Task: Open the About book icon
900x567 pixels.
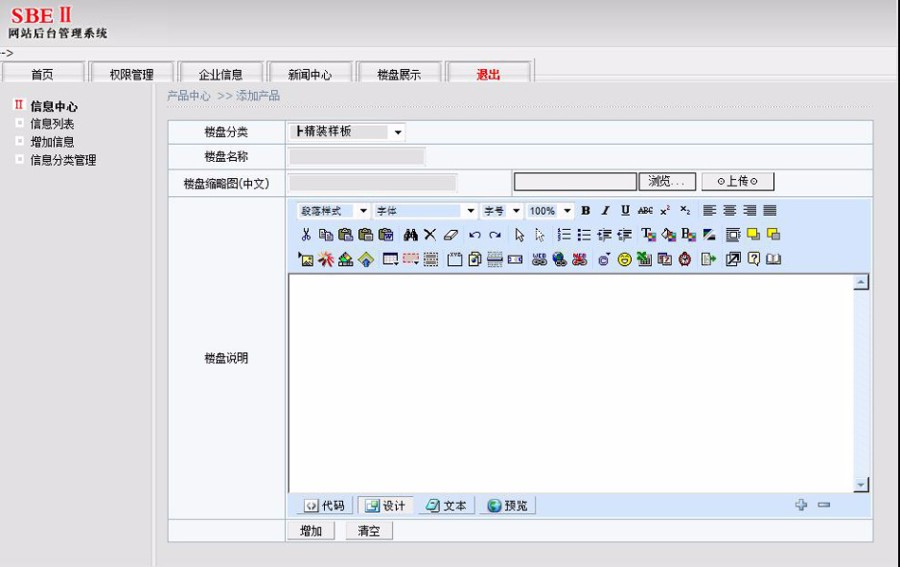Action: point(773,259)
